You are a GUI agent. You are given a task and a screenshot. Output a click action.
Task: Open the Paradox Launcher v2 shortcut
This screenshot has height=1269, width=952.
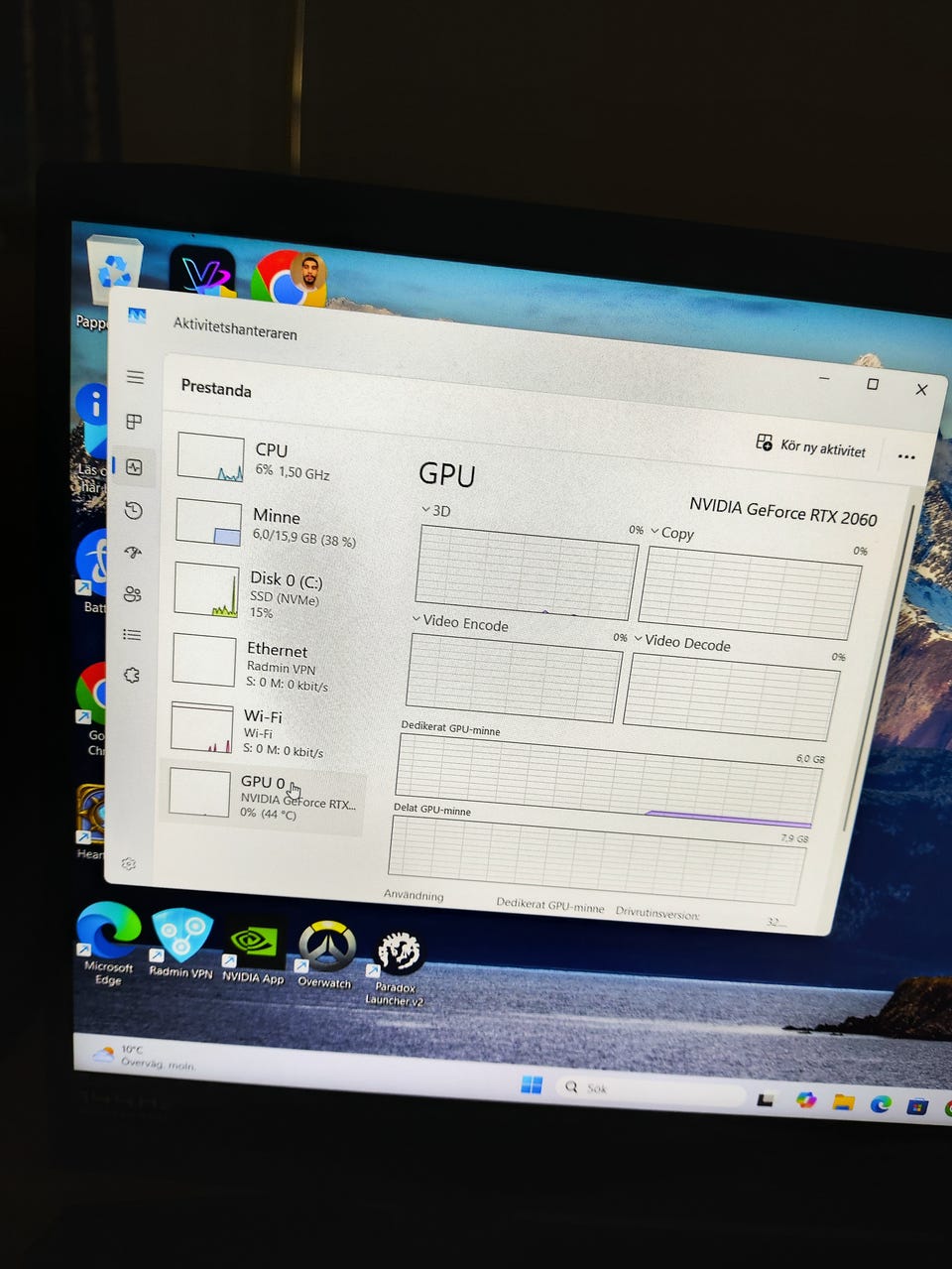pos(397,968)
